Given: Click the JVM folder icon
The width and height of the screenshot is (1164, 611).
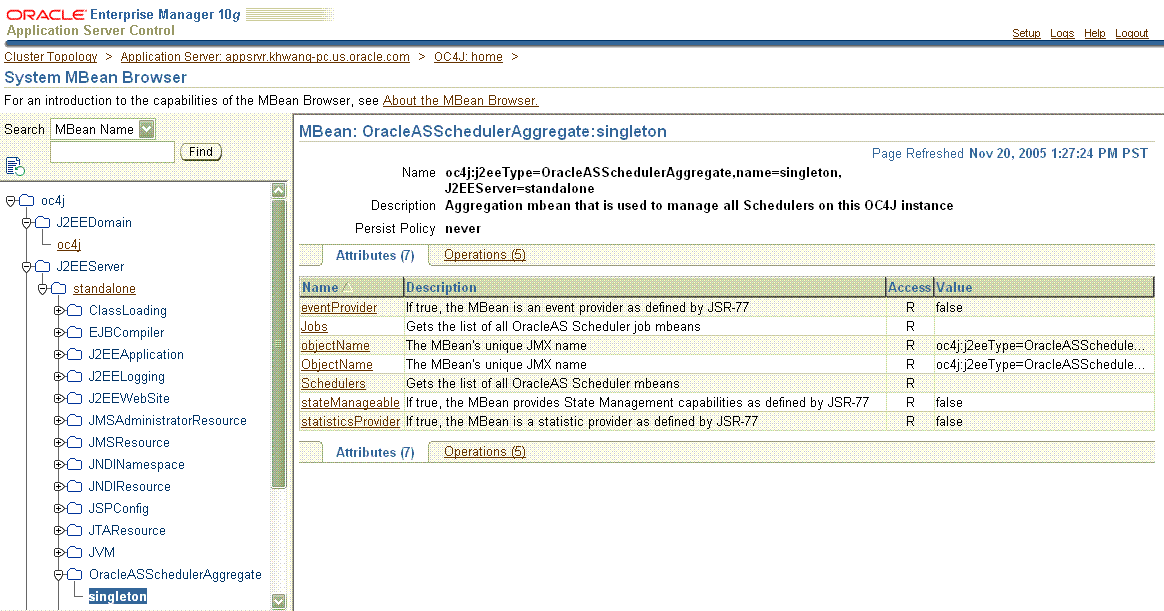Looking at the screenshot, I should coord(74,552).
